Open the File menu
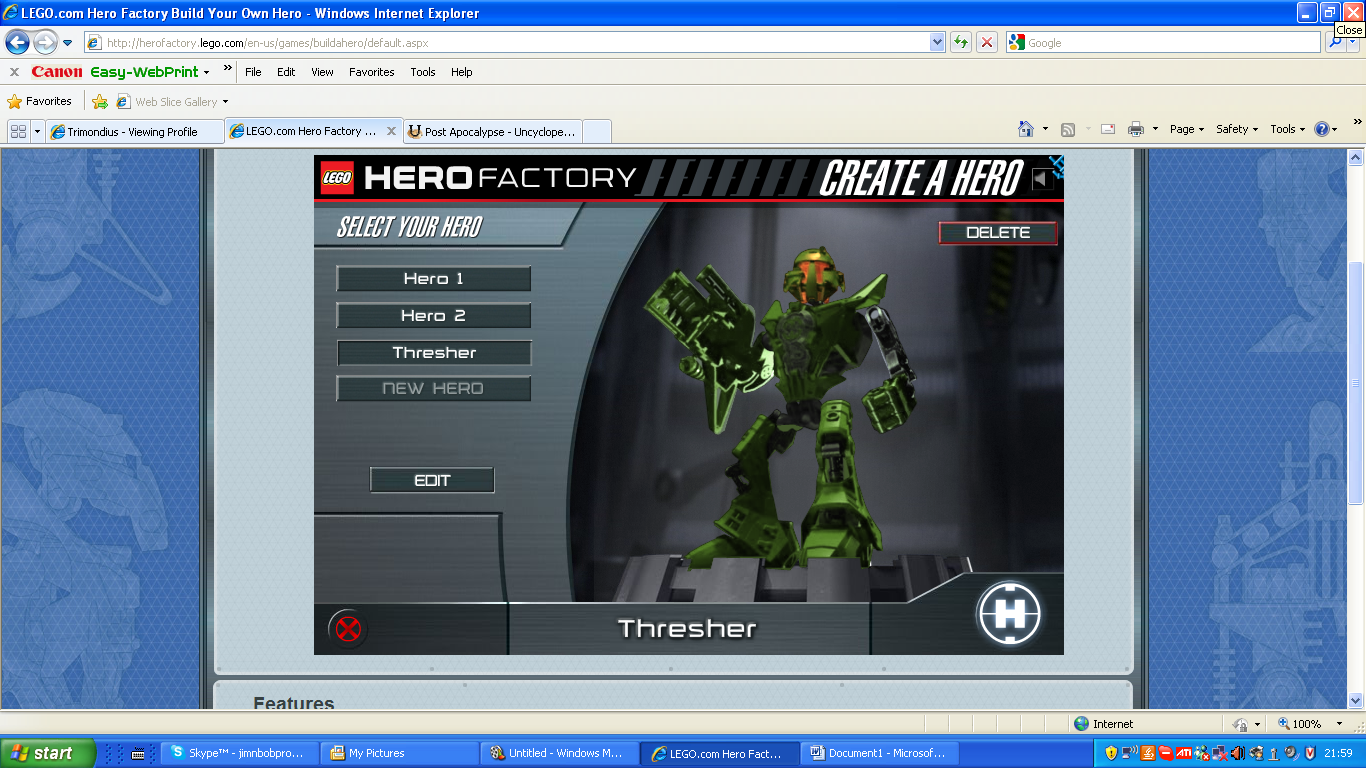1366x768 pixels. tap(253, 72)
